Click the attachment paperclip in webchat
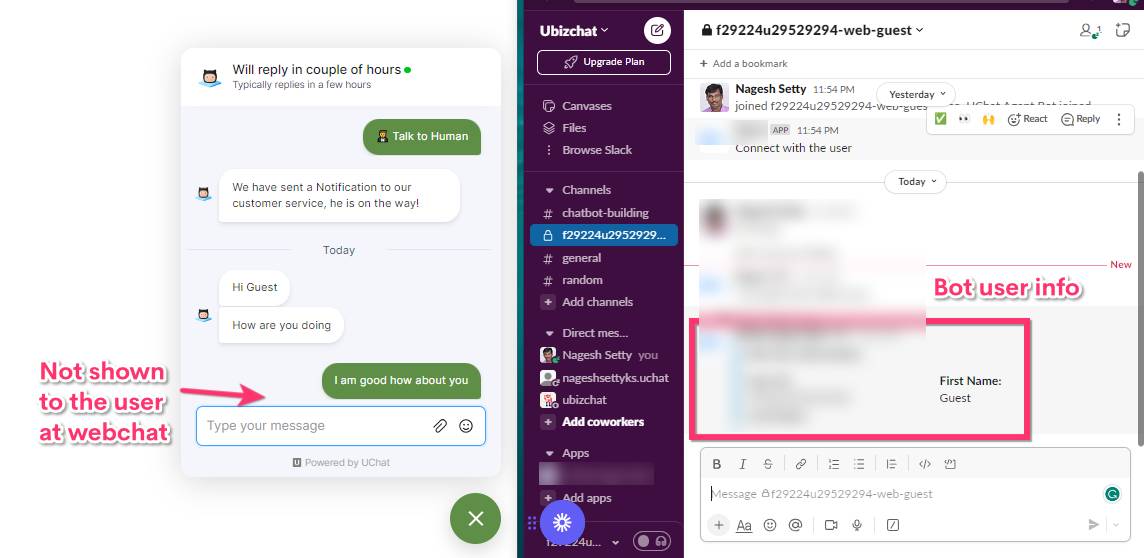1144x558 pixels. point(440,426)
